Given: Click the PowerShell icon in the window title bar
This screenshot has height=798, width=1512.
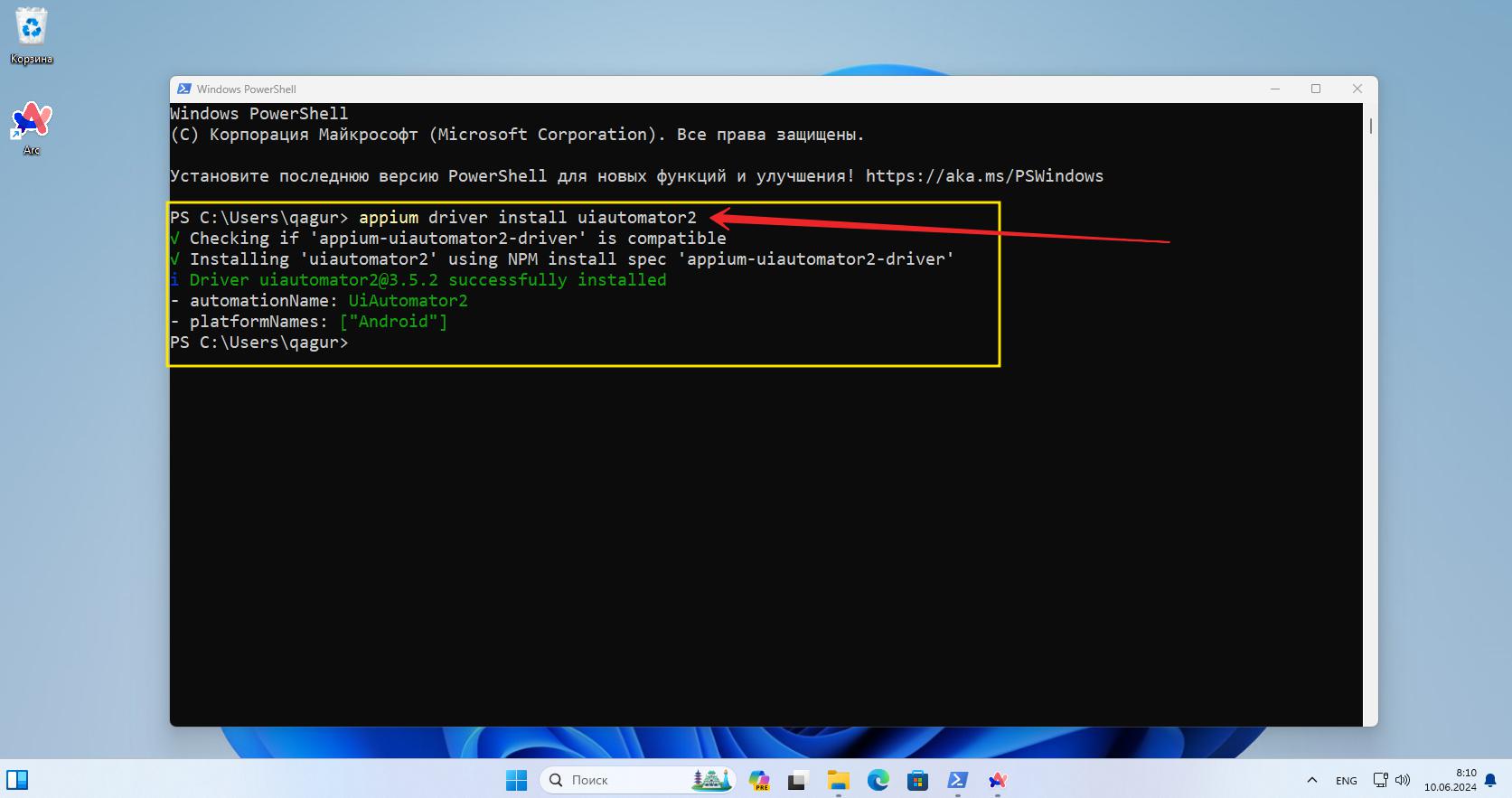Looking at the screenshot, I should pos(184,89).
